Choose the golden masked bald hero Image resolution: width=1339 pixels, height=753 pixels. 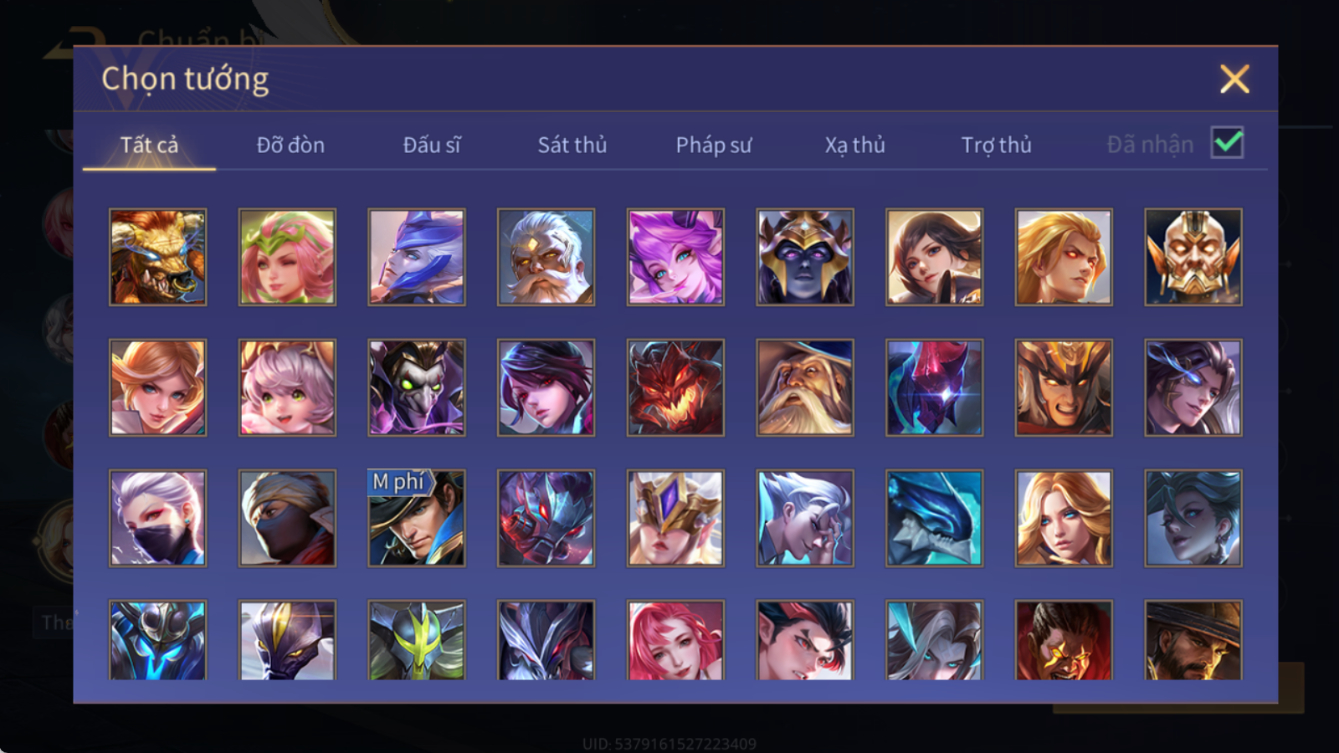pyautogui.click(x=1193, y=257)
